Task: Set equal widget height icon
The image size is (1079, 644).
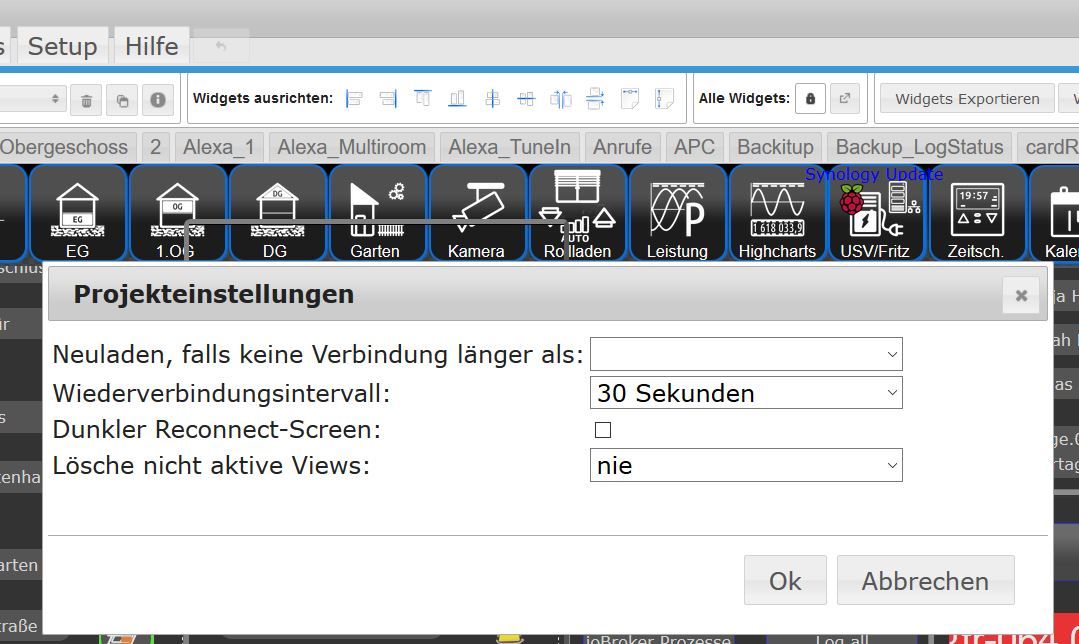Action: [664, 99]
